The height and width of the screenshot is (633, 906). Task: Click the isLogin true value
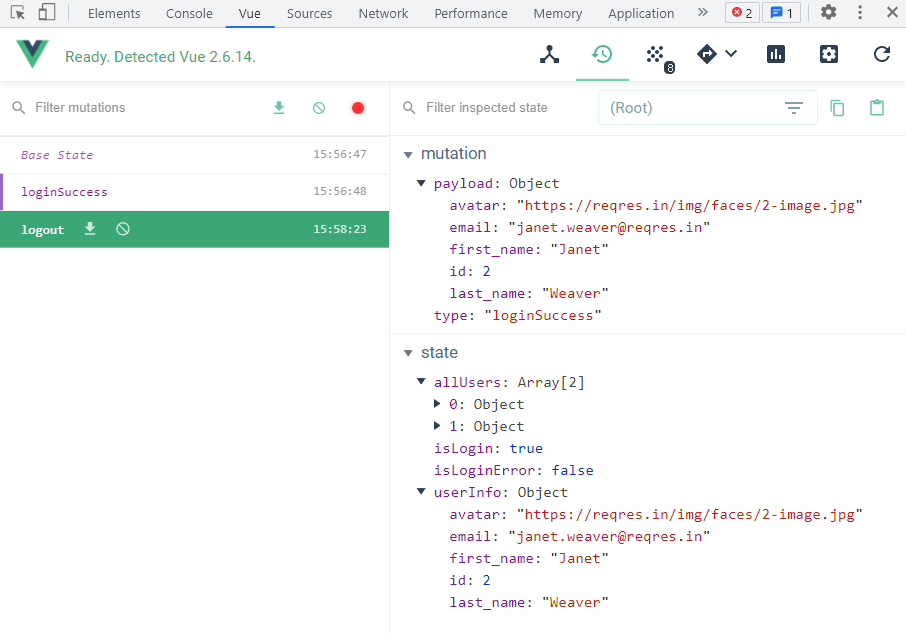coord(526,448)
